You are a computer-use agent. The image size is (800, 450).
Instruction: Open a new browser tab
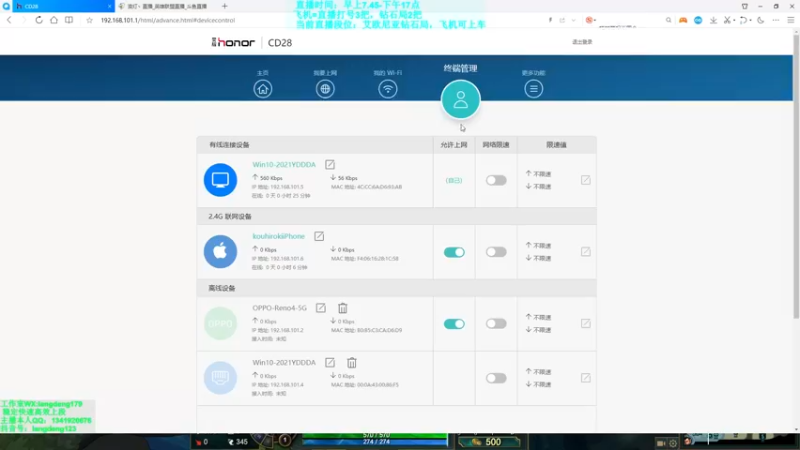(224, 6)
